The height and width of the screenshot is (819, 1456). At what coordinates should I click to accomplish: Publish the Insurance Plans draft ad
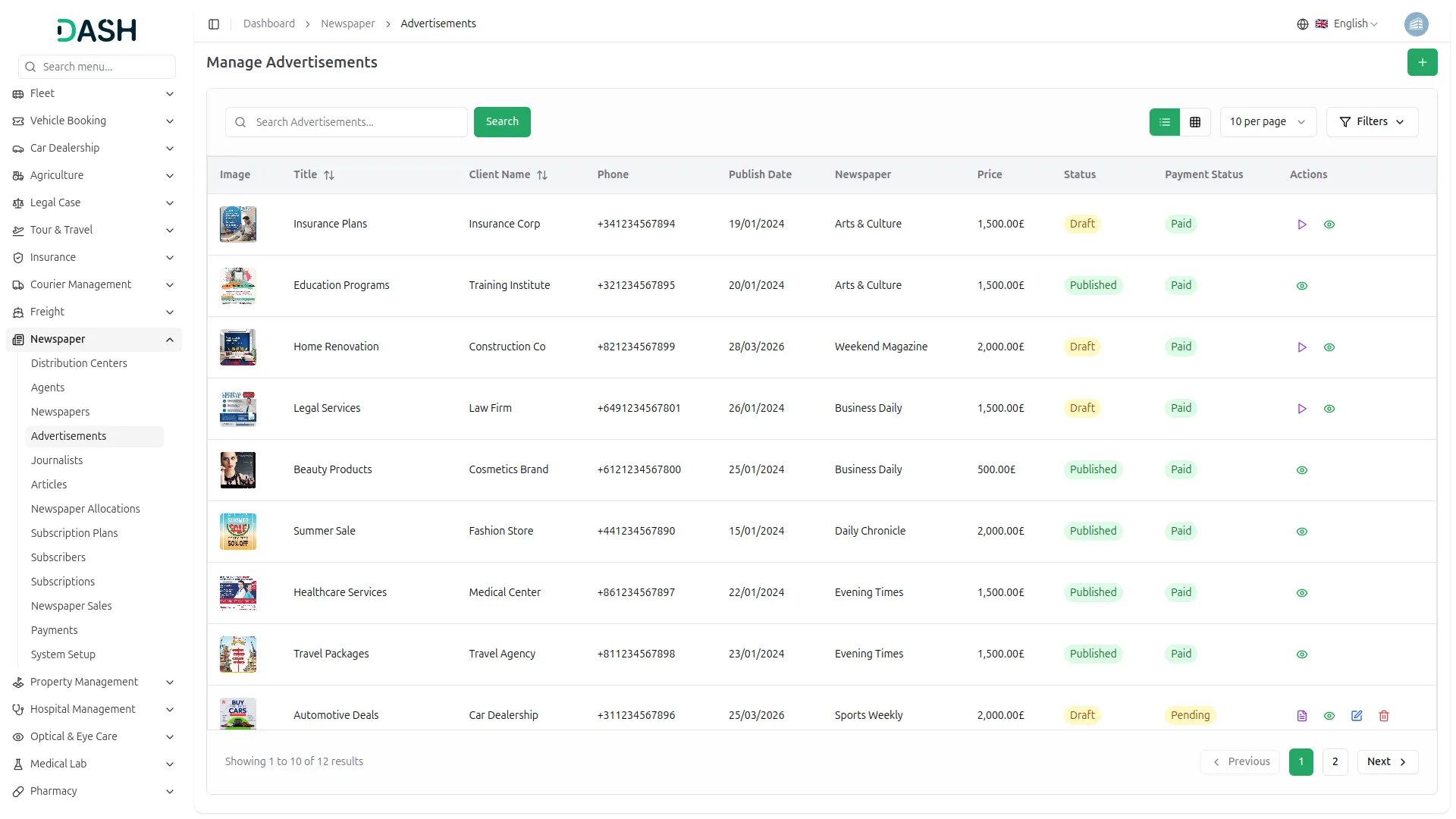1302,224
